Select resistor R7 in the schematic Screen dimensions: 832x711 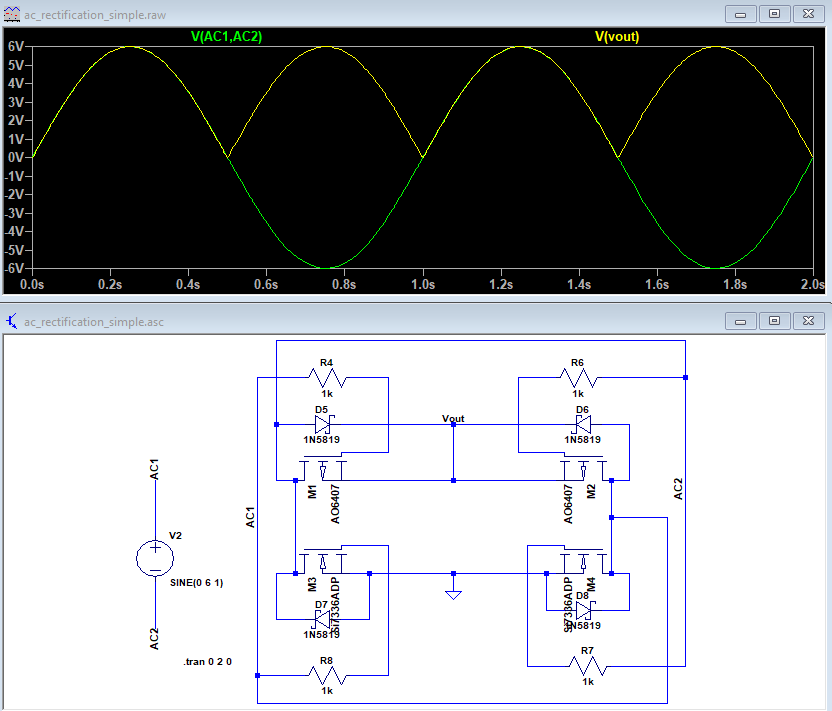(588, 666)
